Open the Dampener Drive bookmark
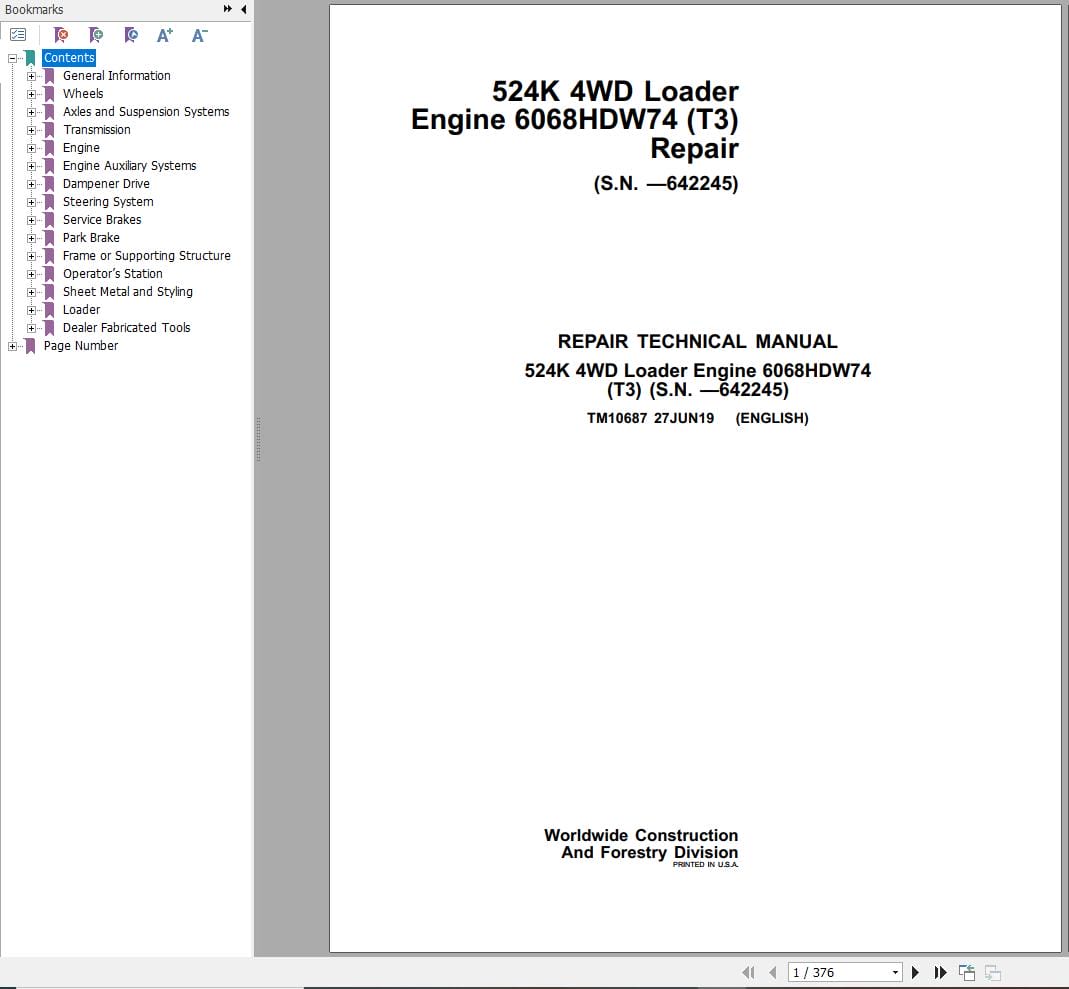 point(106,184)
